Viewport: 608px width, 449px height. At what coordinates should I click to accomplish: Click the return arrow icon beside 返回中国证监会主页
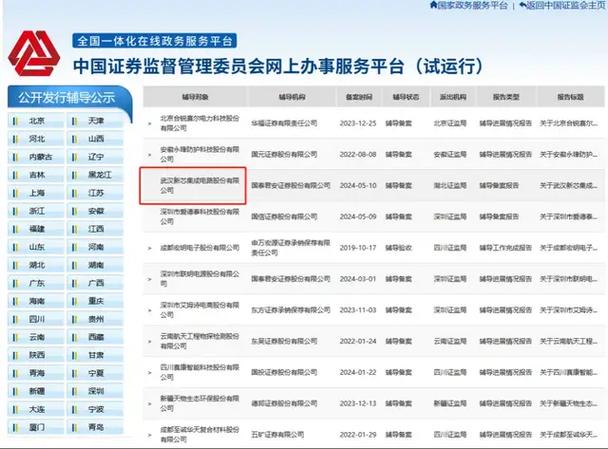[522, 5]
